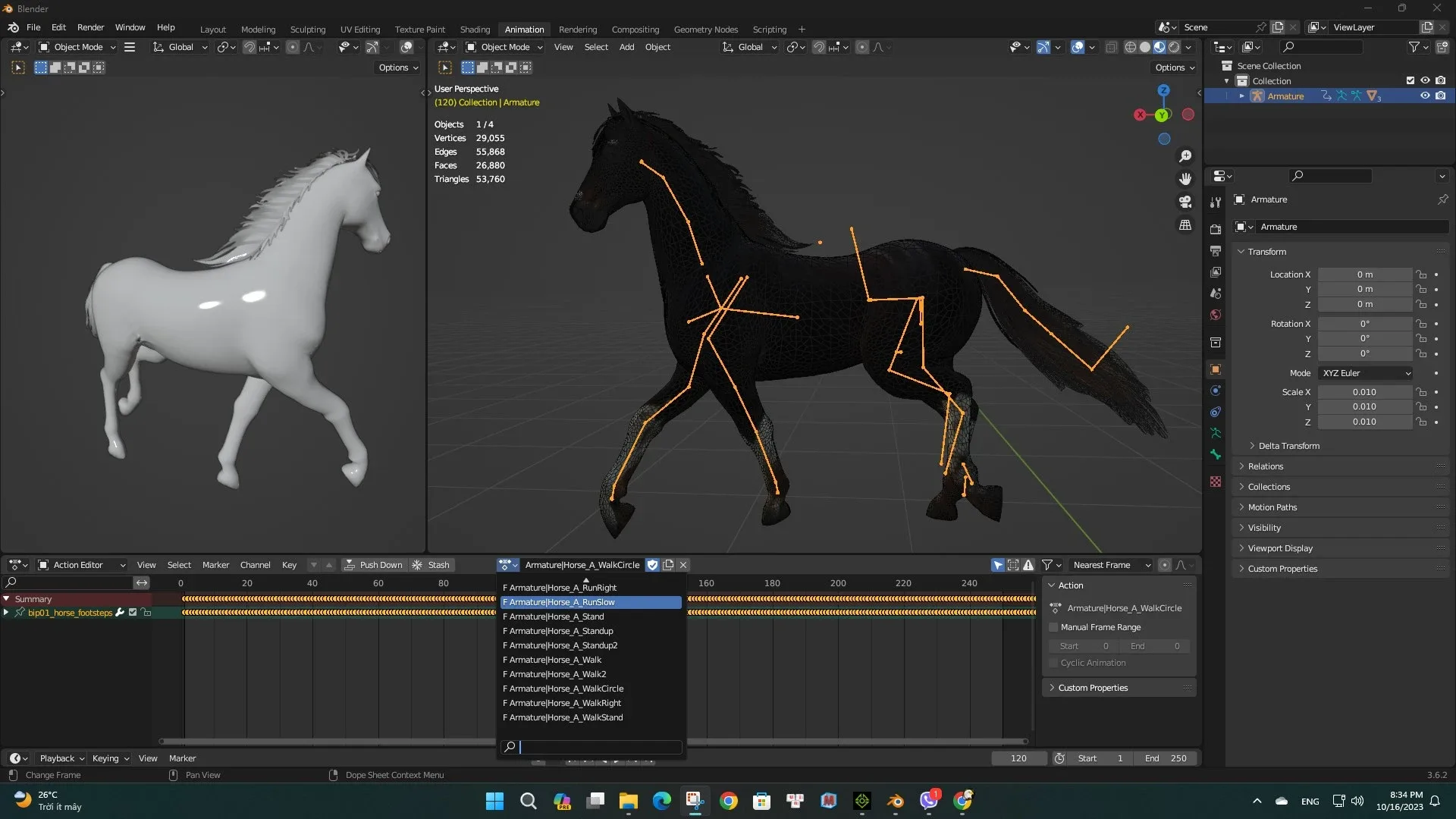Click the Push Down button
The height and width of the screenshot is (819, 1456).
coord(373,565)
